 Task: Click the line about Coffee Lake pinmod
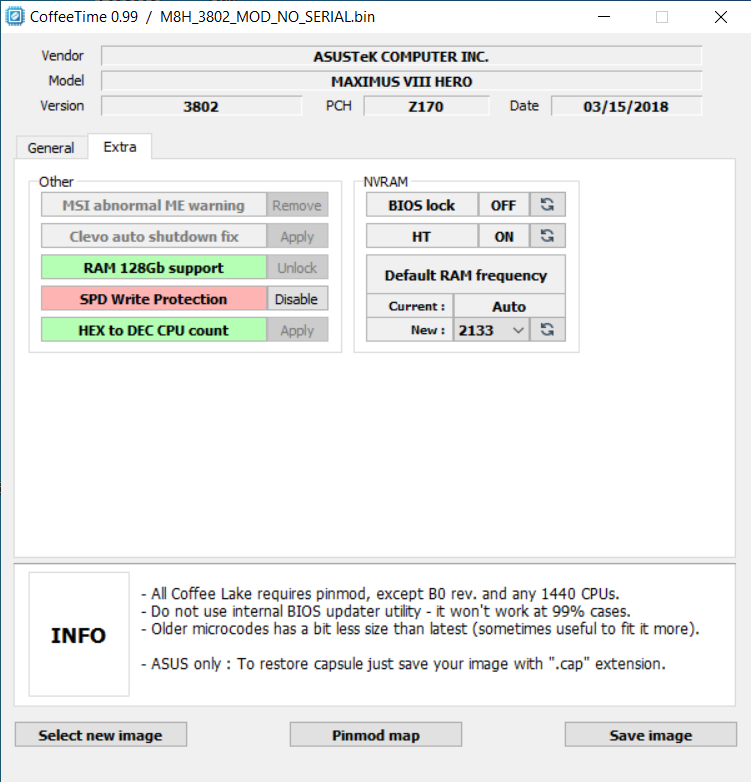point(380,593)
